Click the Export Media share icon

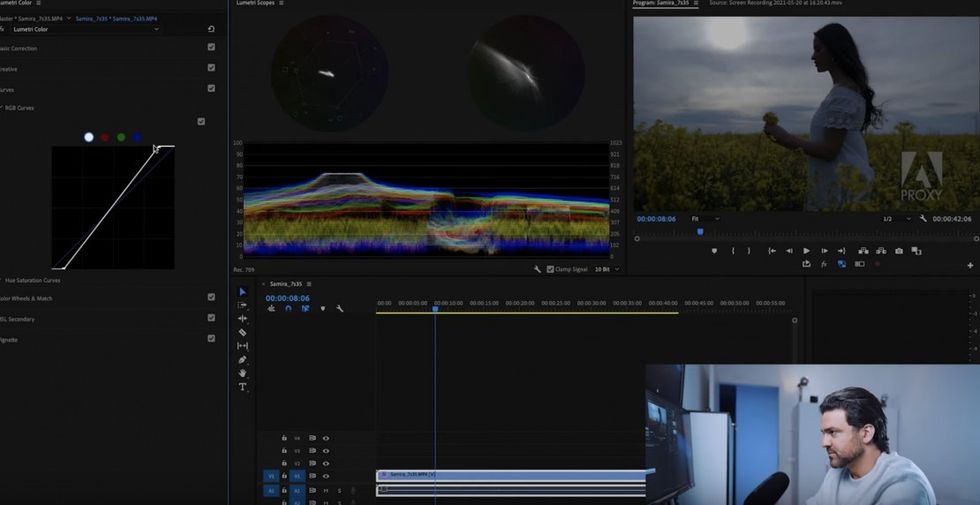806,264
